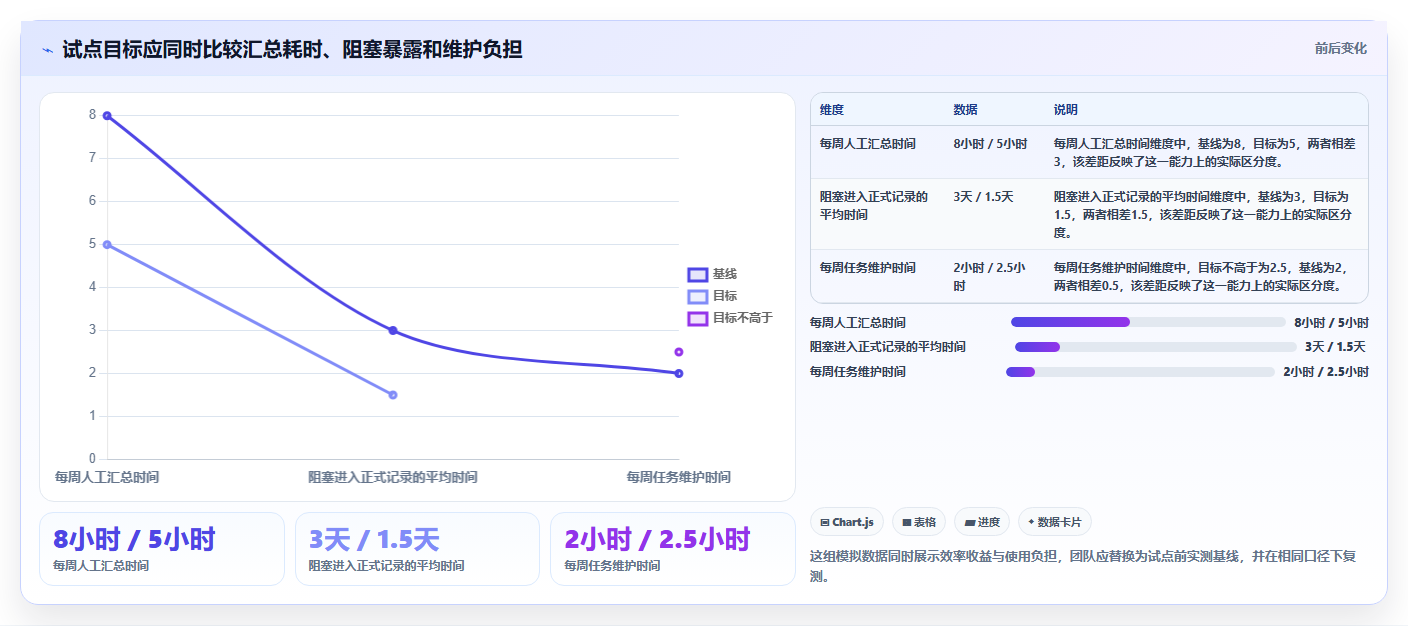Open the 2小时 / 2.5小时 data card
This screenshot has height=626, width=1408.
coord(673,549)
